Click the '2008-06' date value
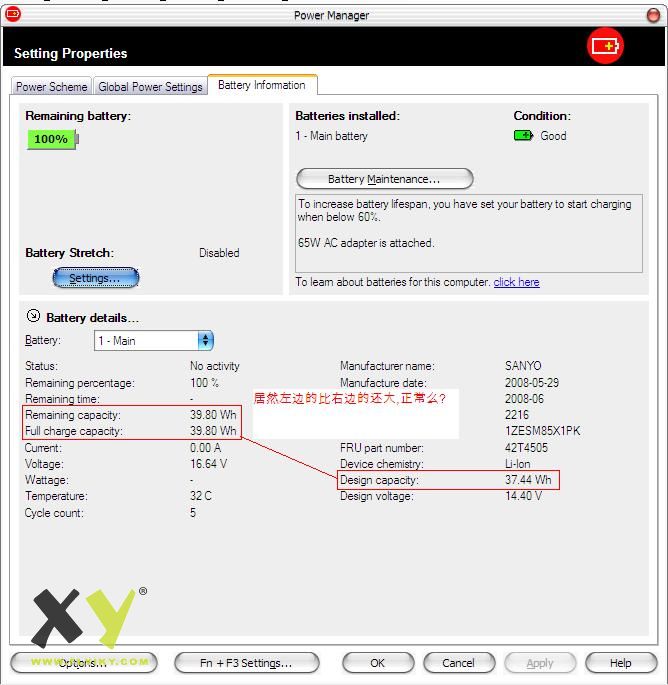668x685 pixels. coord(524,398)
